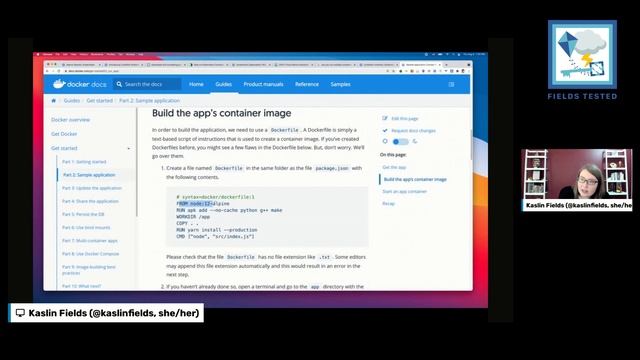Open the Samples nav item
Viewport: 640px width, 360px height.
[x=340, y=84]
